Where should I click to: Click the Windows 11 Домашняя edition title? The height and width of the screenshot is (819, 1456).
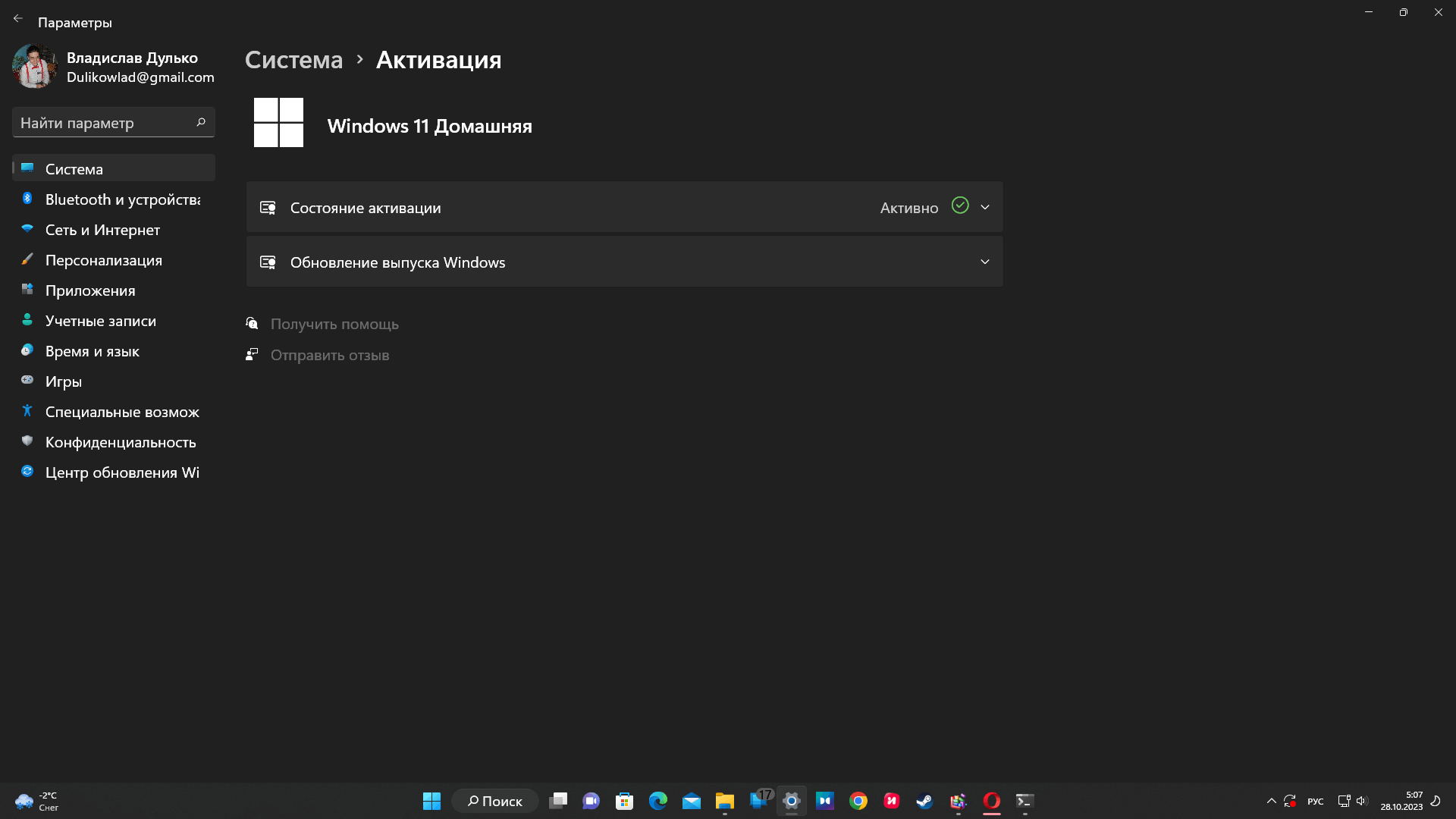(x=430, y=126)
